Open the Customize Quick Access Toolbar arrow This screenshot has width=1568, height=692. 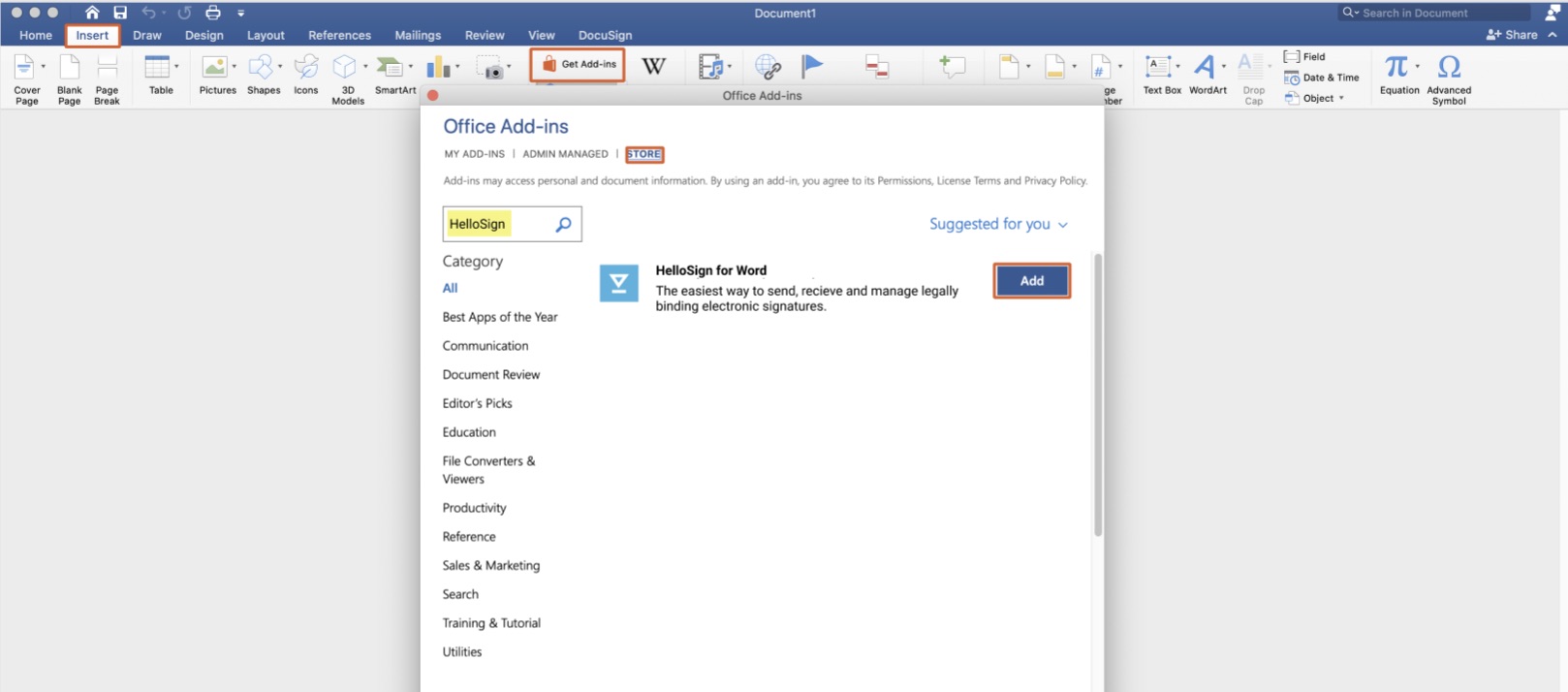pyautogui.click(x=240, y=14)
